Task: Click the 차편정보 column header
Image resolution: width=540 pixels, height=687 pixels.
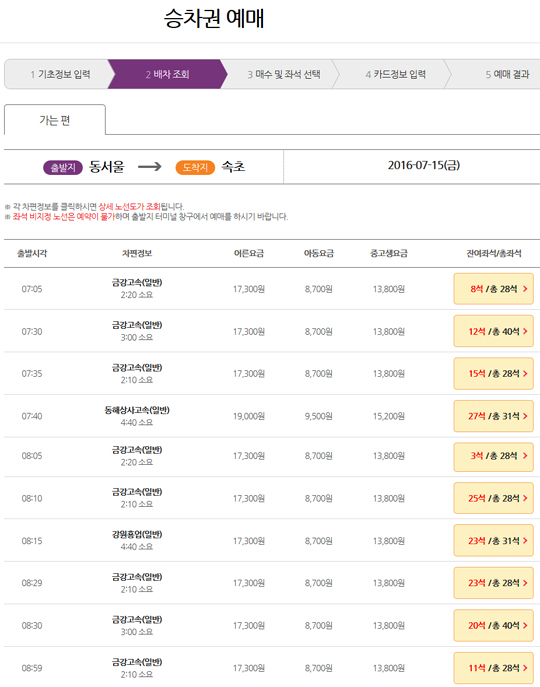Action: (x=137, y=253)
